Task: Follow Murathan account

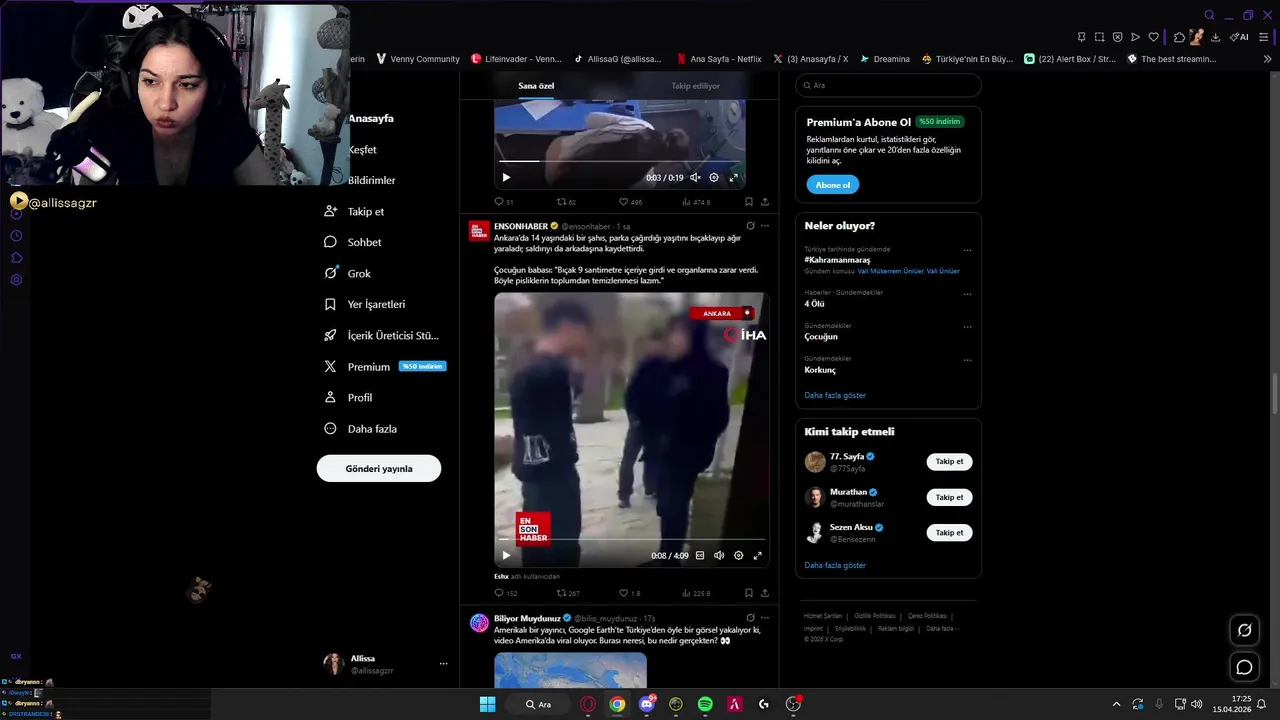Action: tap(949, 497)
